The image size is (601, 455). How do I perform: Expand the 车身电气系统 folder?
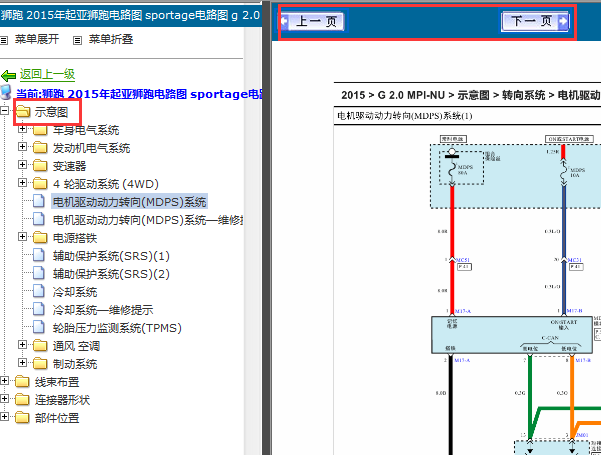(22, 129)
